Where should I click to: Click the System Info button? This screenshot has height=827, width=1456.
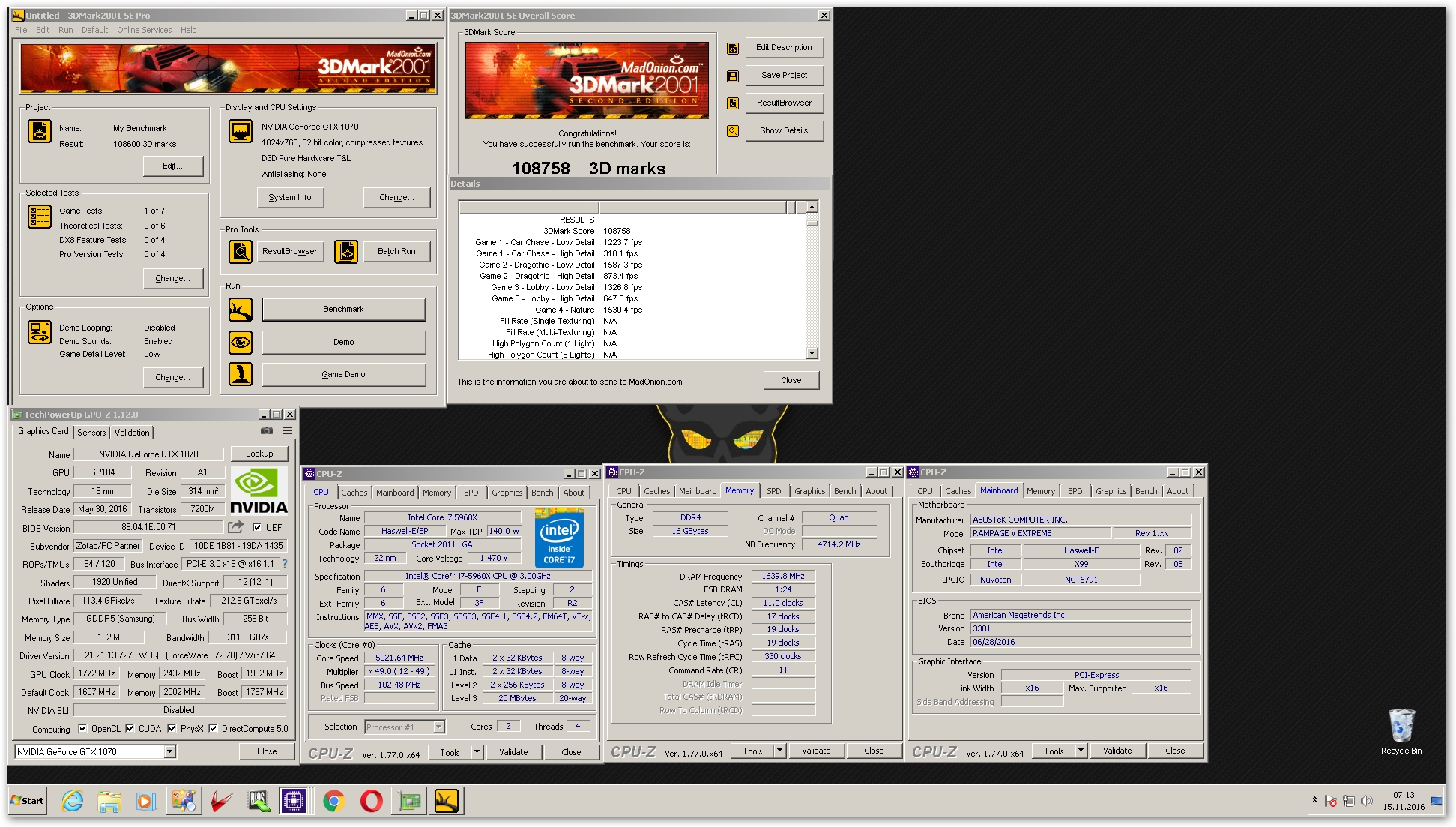(290, 198)
